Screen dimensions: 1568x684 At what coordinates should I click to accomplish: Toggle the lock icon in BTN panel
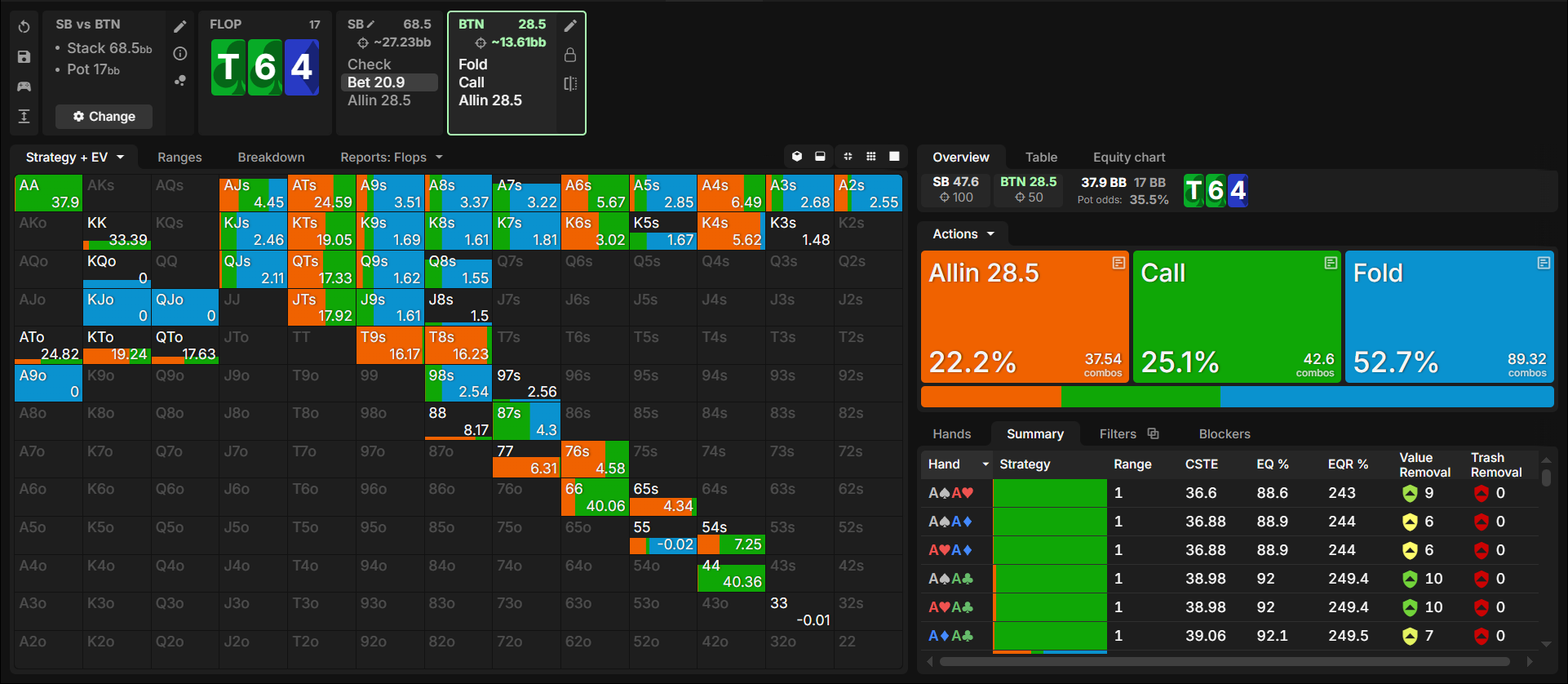pyautogui.click(x=570, y=55)
